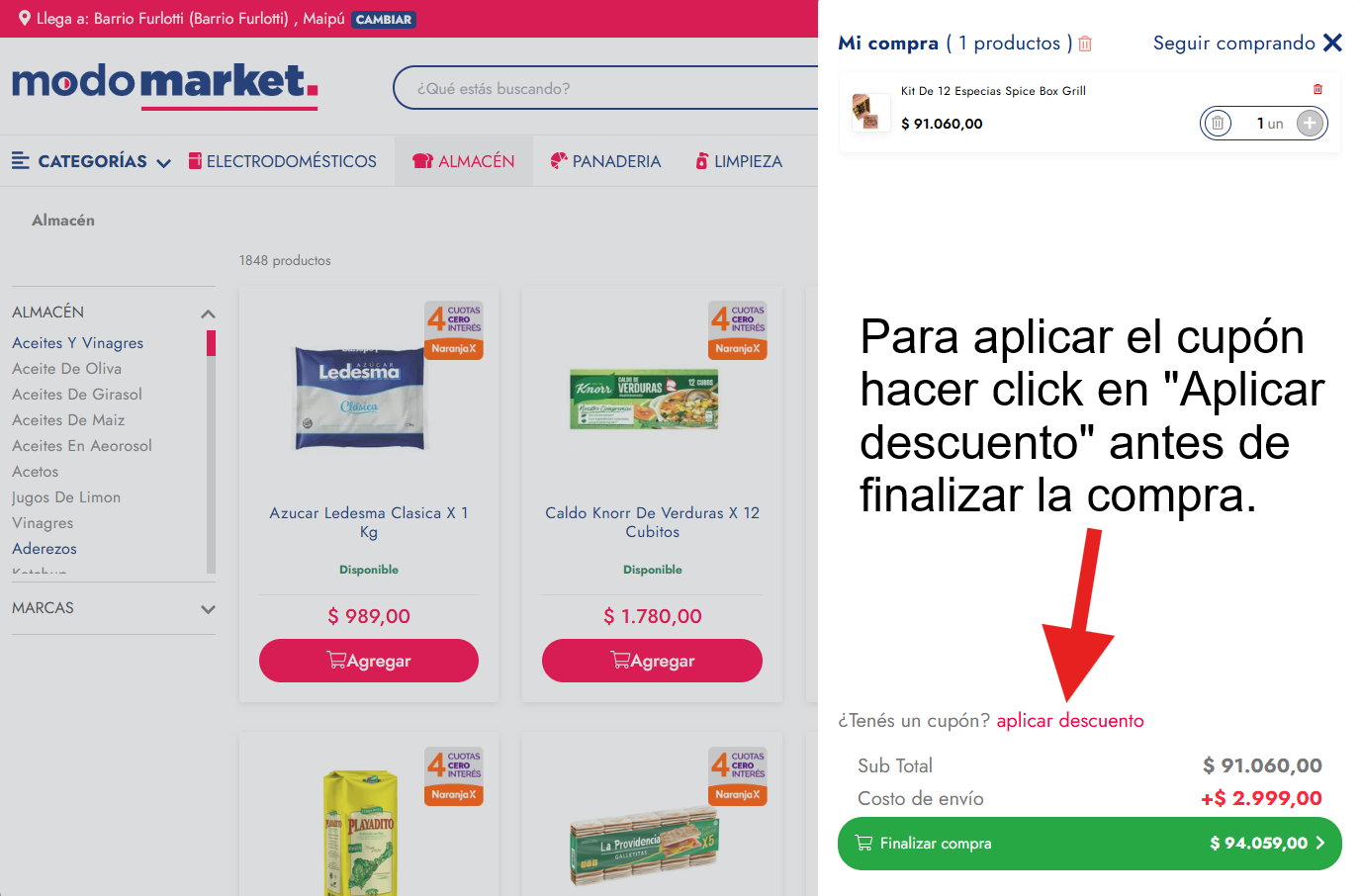The width and height of the screenshot is (1361, 896).
Task: Empty the cart with the header trash icon
Action: (x=1085, y=44)
